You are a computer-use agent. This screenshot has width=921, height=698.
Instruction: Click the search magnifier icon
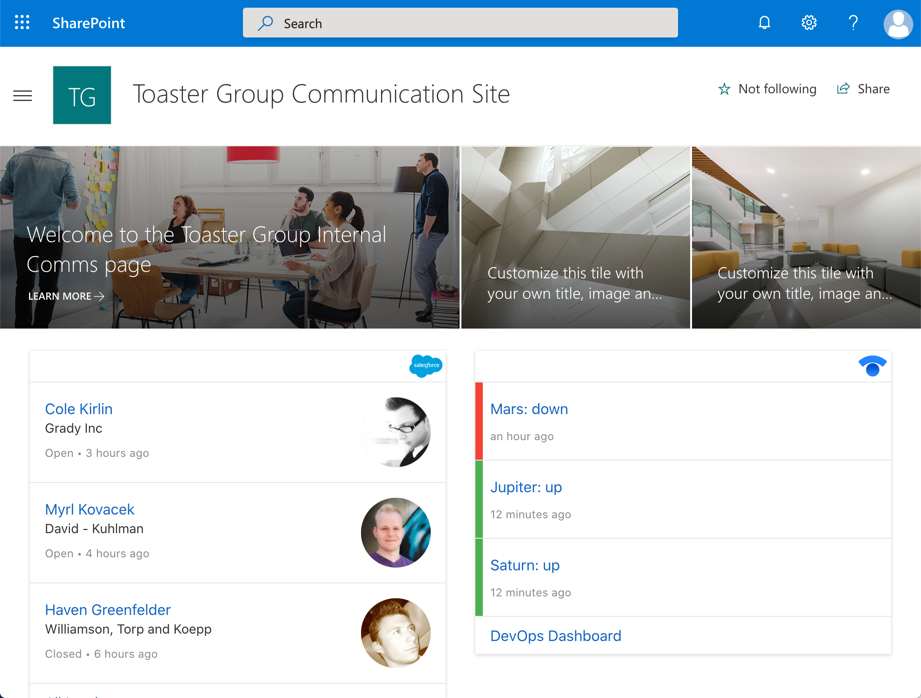(265, 23)
